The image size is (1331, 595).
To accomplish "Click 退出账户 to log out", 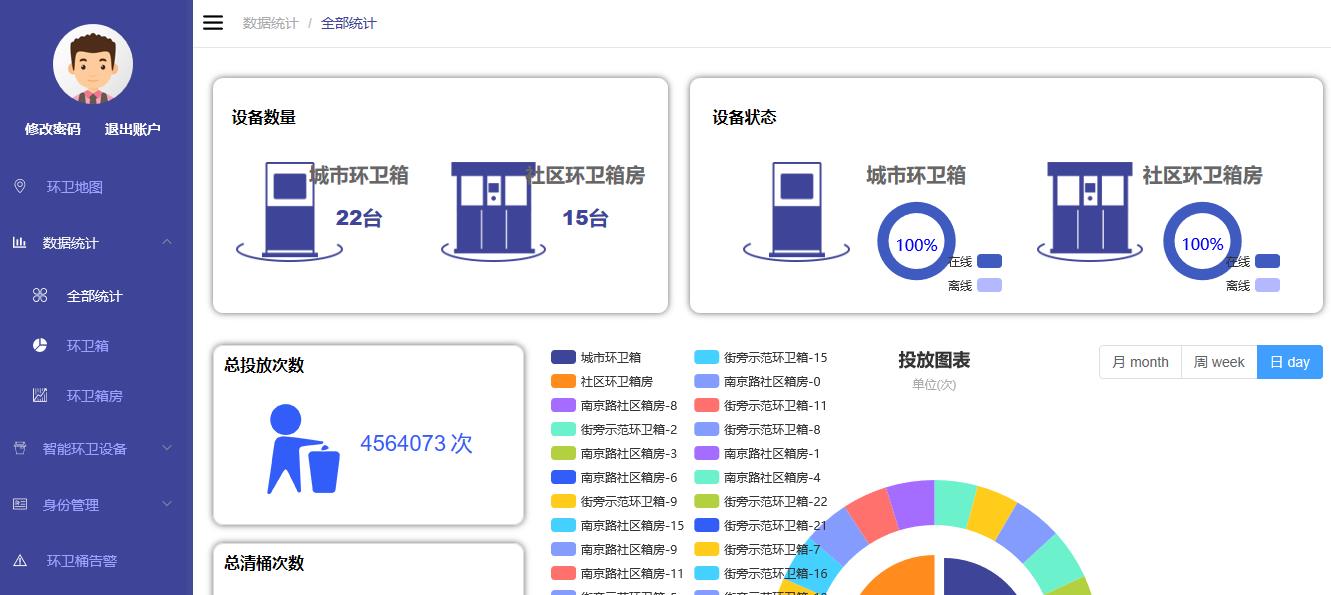I will click(133, 129).
